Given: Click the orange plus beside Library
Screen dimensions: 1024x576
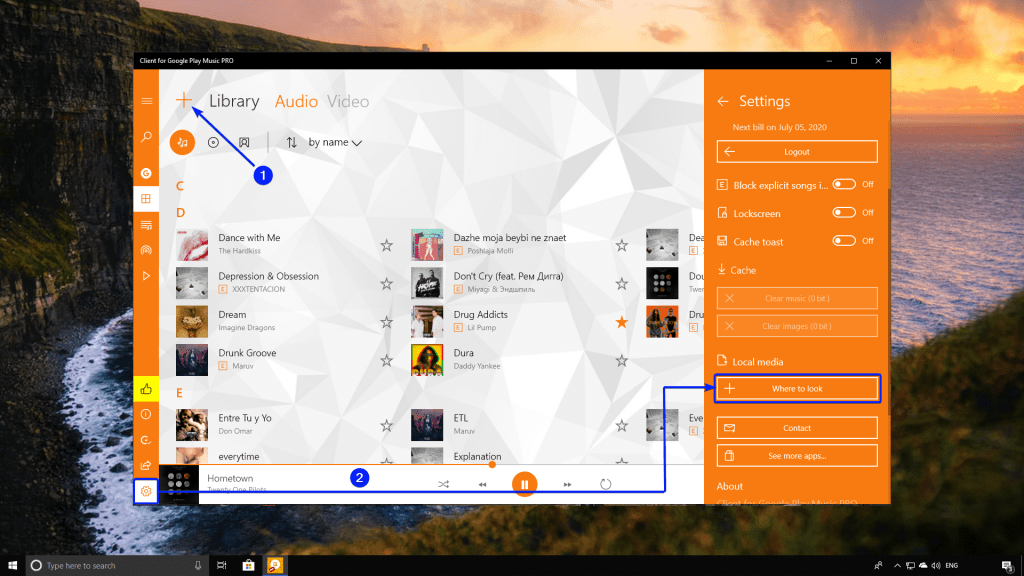Looking at the screenshot, I should [184, 100].
